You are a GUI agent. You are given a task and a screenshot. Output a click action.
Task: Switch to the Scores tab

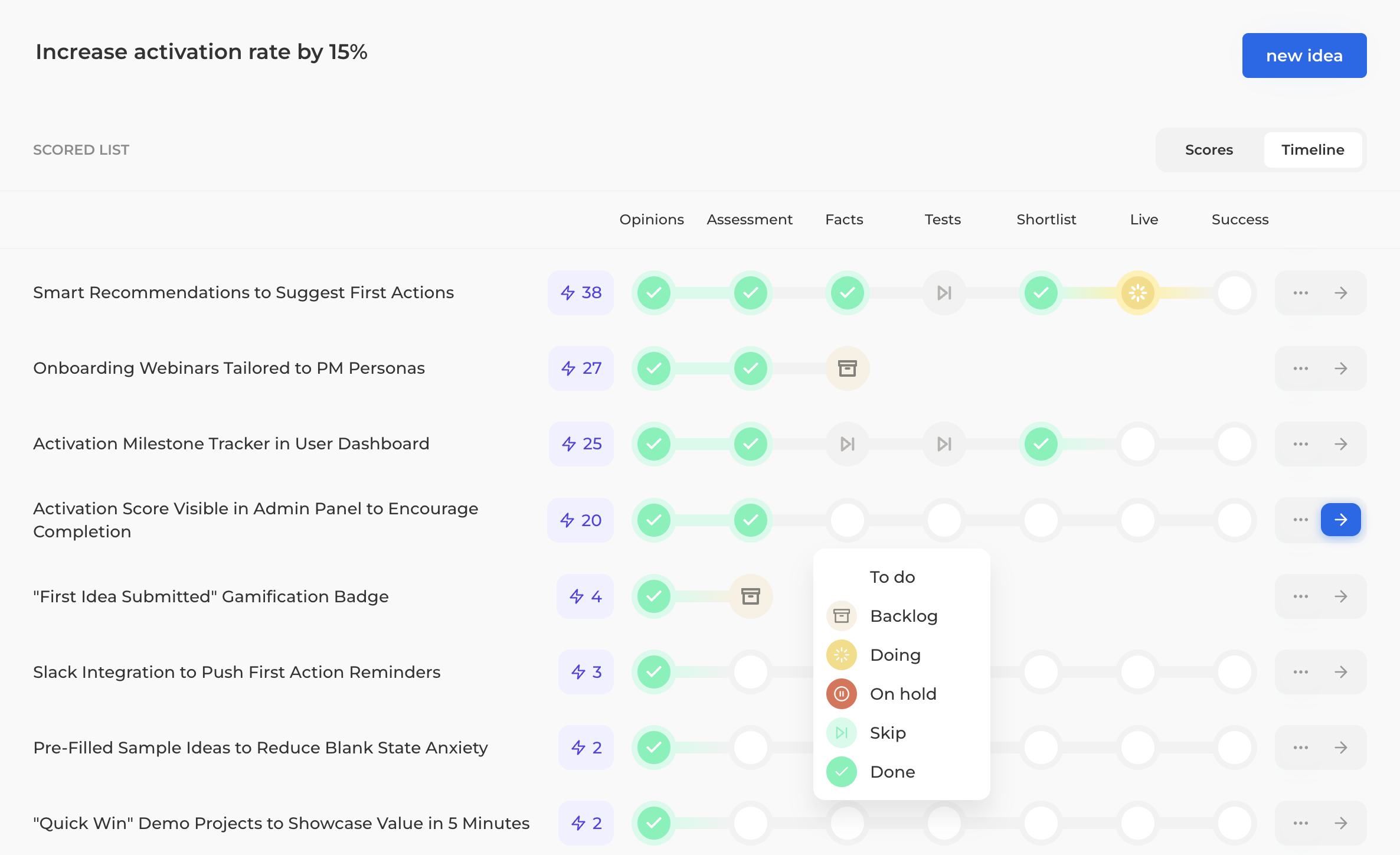1209,150
